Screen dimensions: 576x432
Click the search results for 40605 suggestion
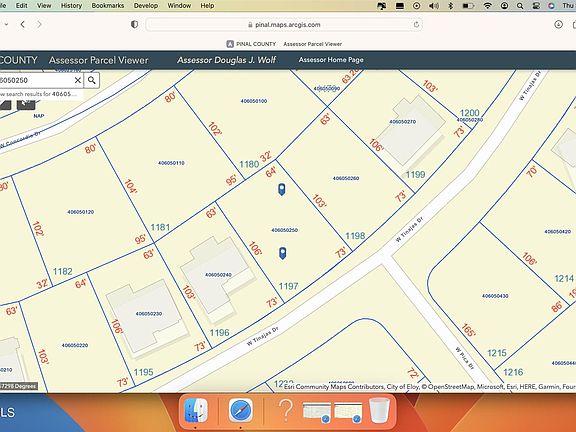(x=39, y=94)
